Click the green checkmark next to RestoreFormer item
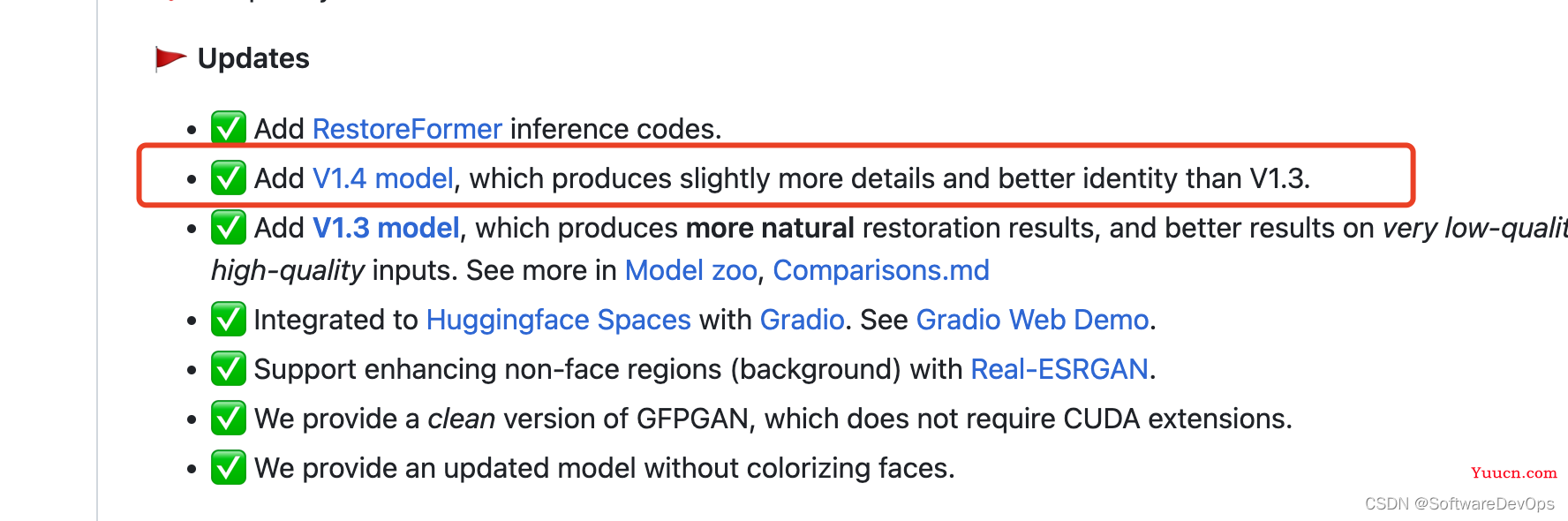 coord(229,128)
